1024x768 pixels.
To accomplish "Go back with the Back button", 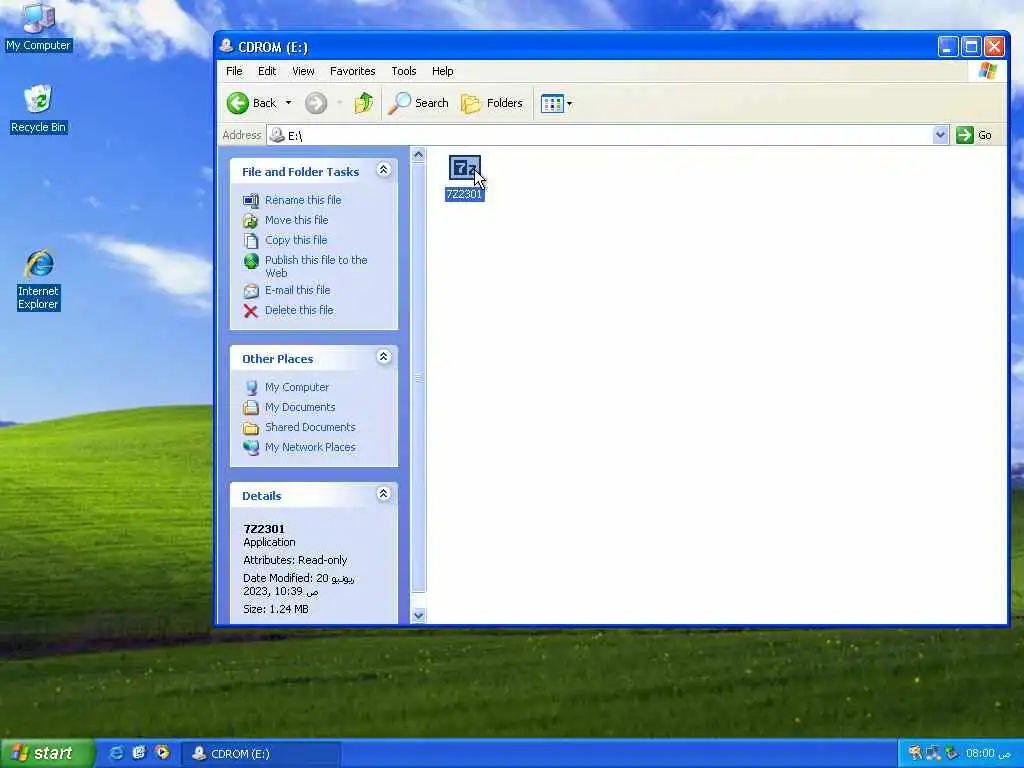I will tap(252, 103).
